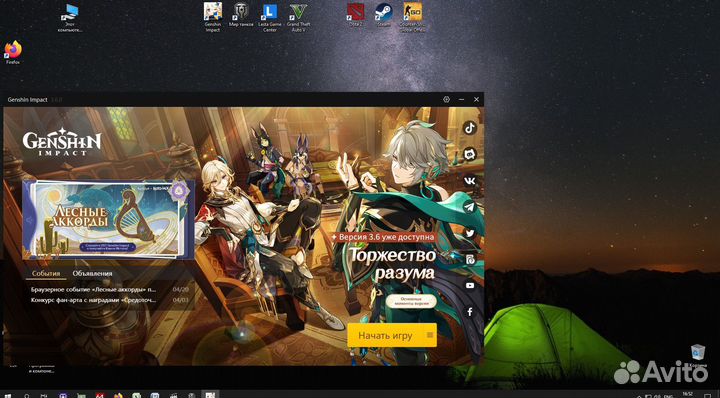The width and height of the screenshot is (720, 398).
Task: Open the Twitter bird icon
Action: [469, 233]
